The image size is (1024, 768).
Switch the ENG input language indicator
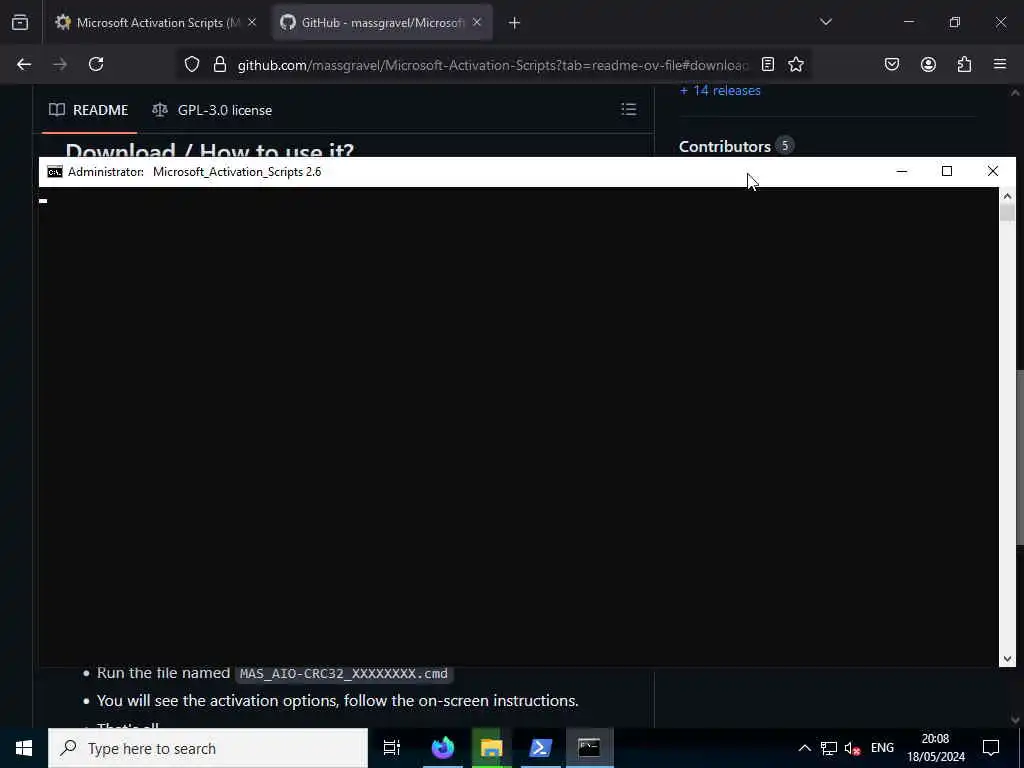pyautogui.click(x=882, y=748)
